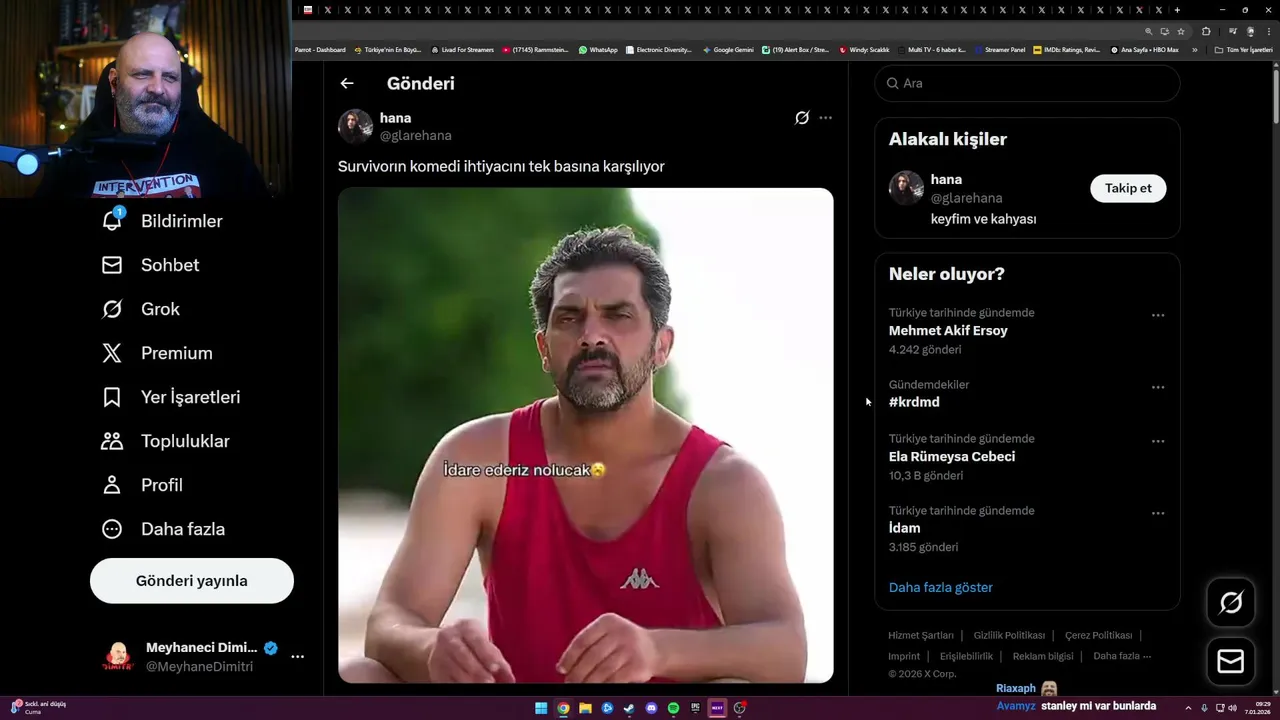Screen dimensions: 1280x720
Task: Open options for Ela Rümeysa Cebeci trend
Action: [x=1158, y=441]
